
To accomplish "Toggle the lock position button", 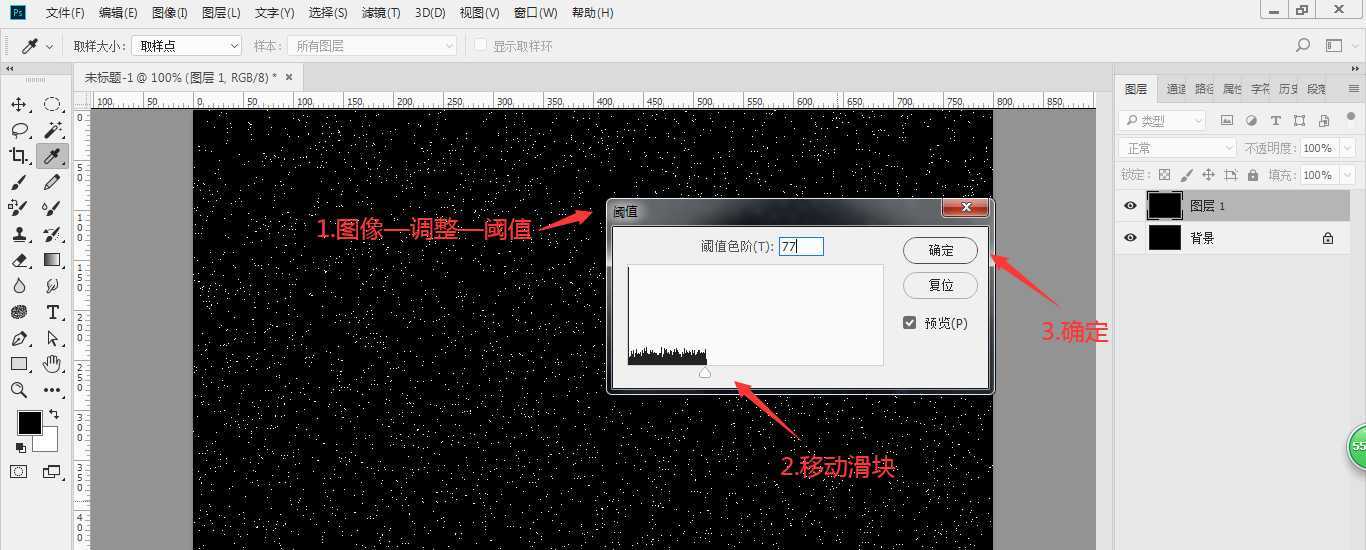I will pos(1208,175).
